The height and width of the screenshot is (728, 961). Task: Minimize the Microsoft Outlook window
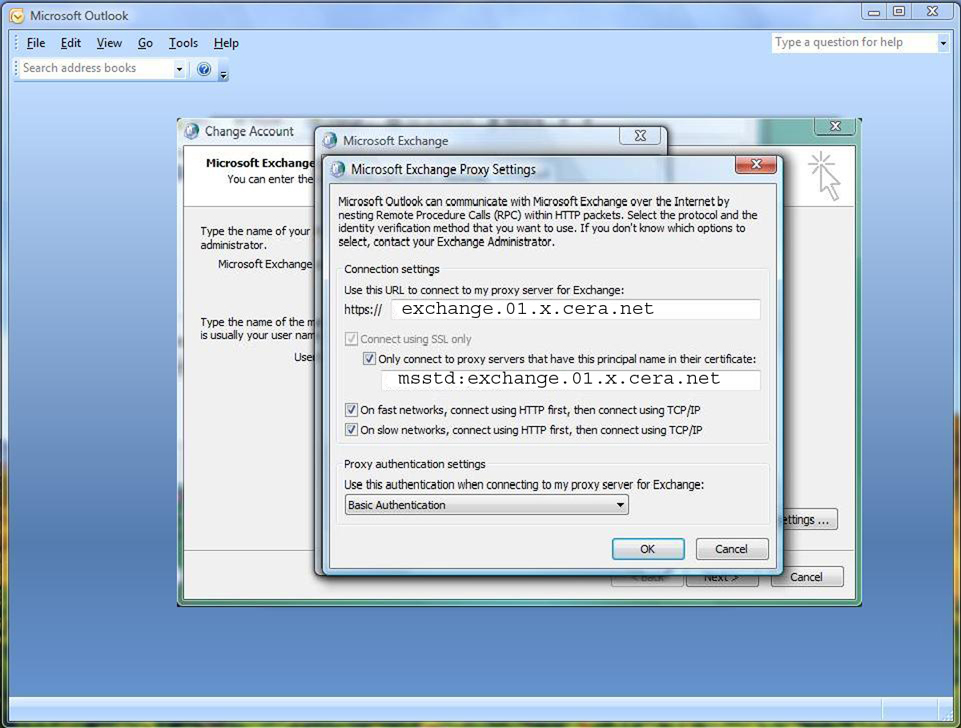pyautogui.click(x=874, y=12)
